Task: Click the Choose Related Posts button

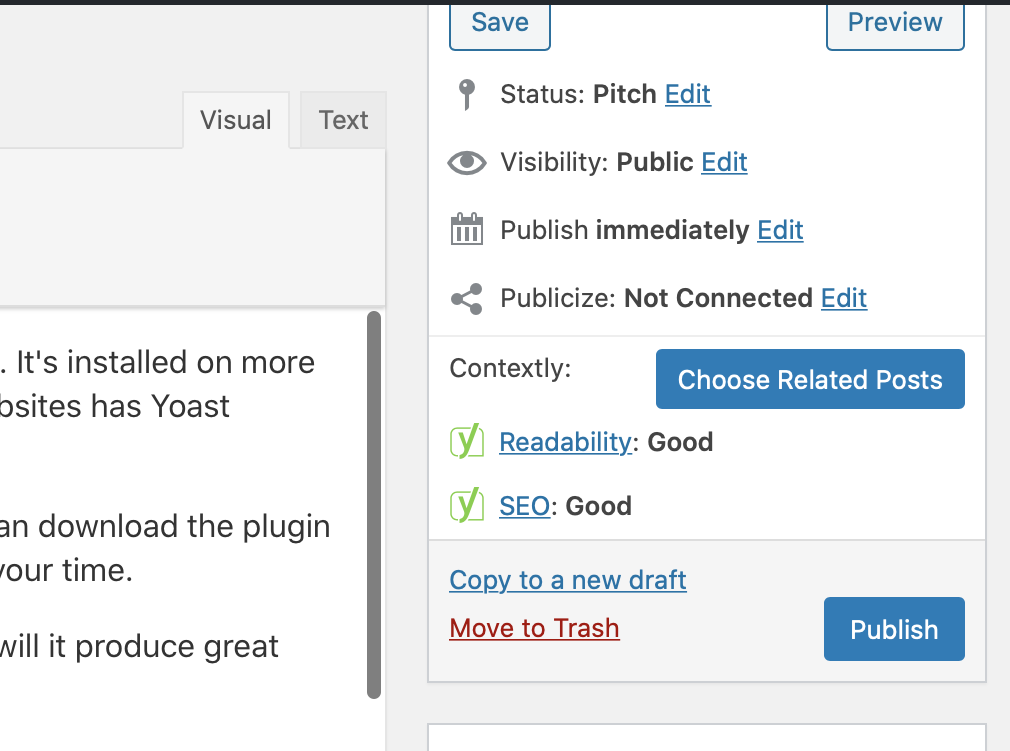Action: point(809,379)
